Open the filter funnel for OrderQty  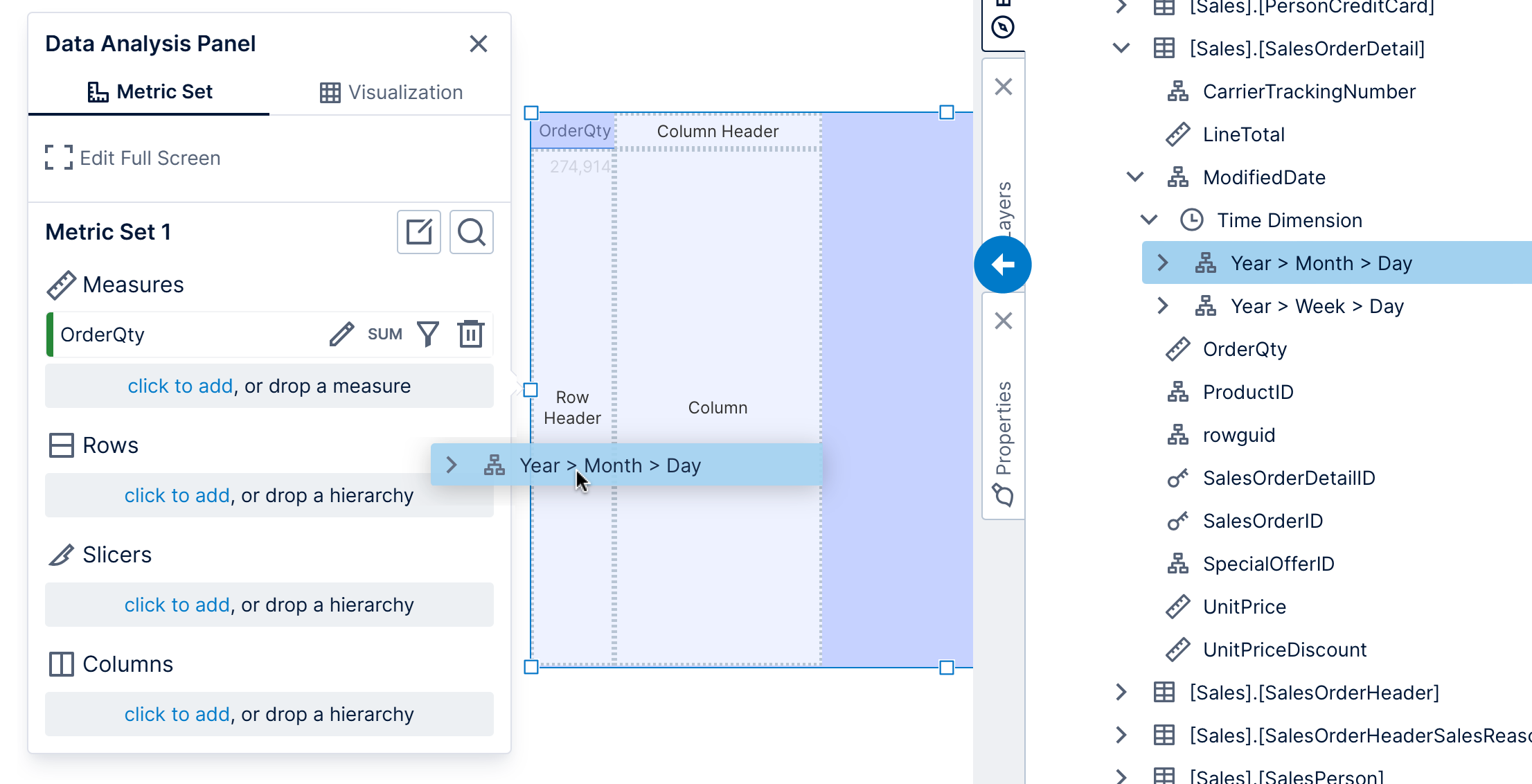click(x=429, y=335)
